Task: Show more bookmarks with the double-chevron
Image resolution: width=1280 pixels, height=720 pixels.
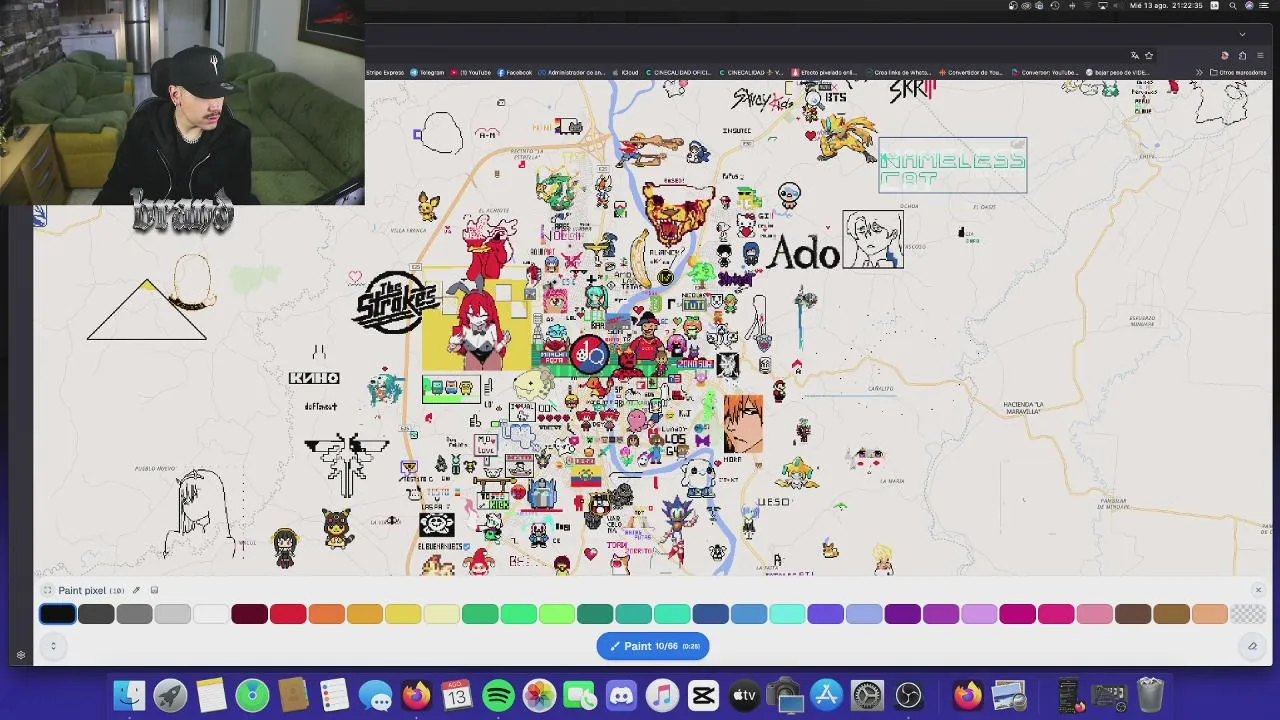Action: point(1200,72)
